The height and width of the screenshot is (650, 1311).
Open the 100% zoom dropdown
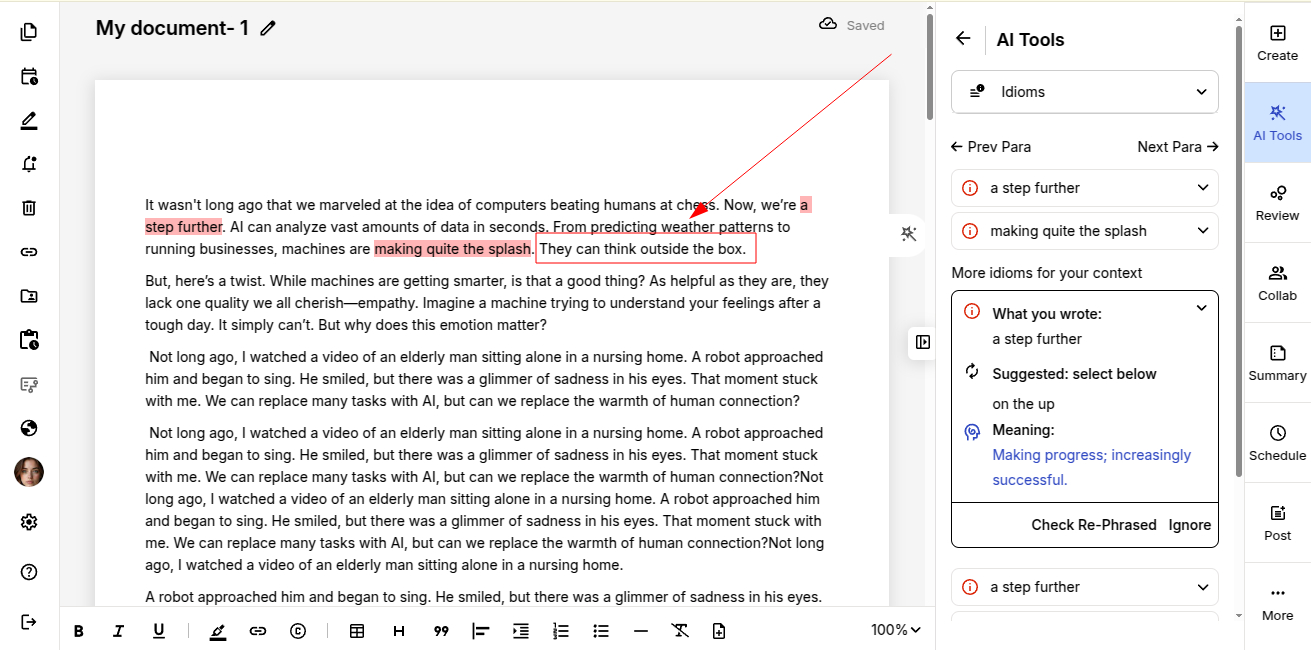(x=895, y=630)
